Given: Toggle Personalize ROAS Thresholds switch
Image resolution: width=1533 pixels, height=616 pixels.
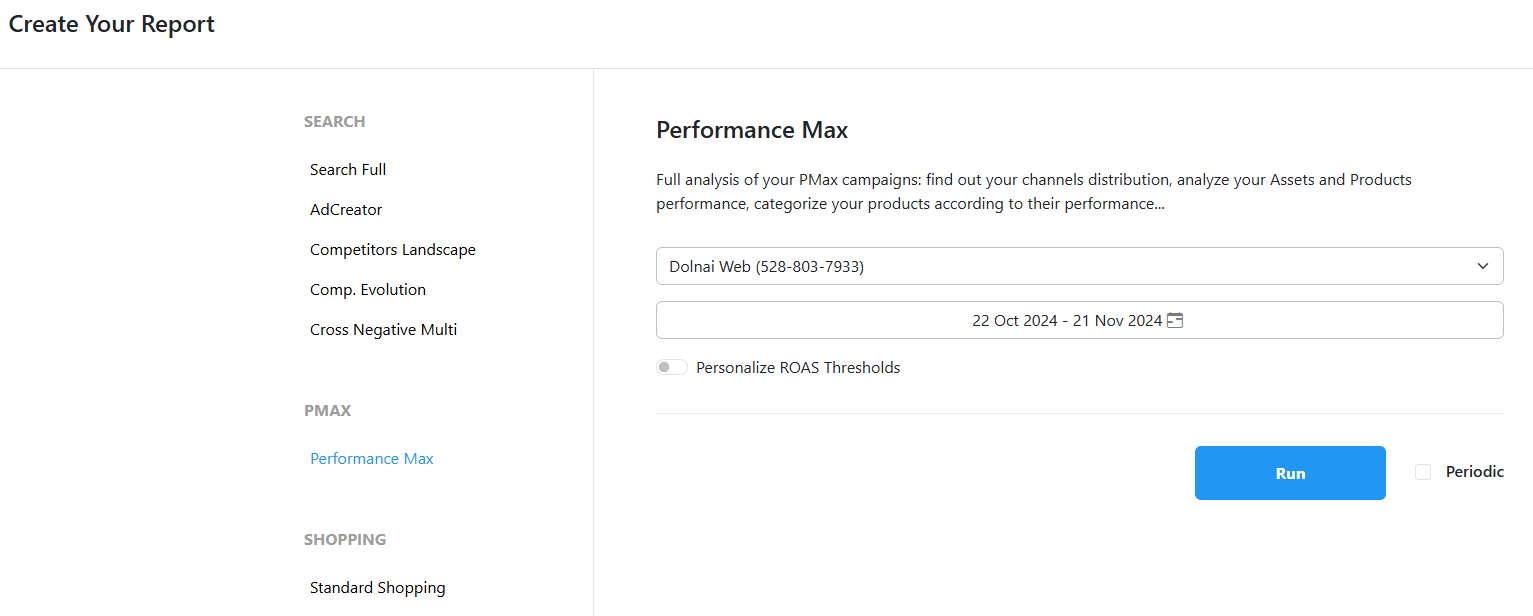Looking at the screenshot, I should (671, 367).
